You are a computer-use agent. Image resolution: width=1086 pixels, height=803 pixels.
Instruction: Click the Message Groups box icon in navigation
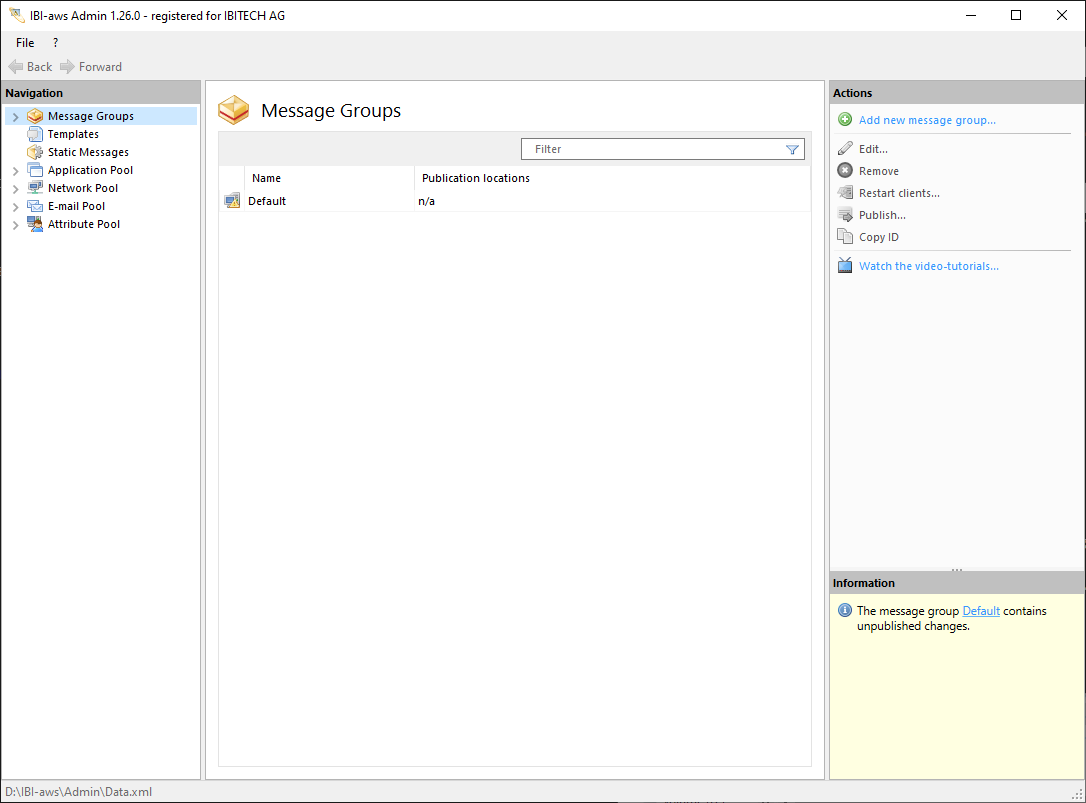point(35,116)
